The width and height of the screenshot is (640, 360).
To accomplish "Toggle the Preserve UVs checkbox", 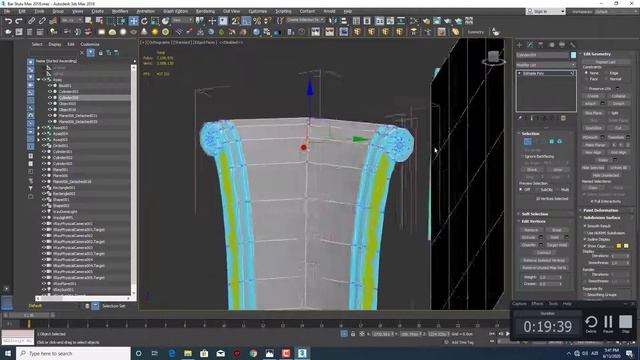I will pos(587,88).
